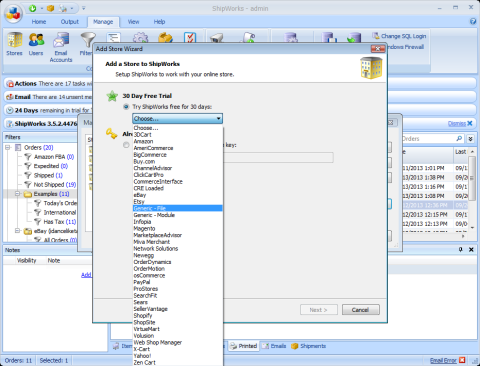Viewport: 480px width, 366px height.
Task: Collapse the Orders tree node
Action: [x=8, y=147]
